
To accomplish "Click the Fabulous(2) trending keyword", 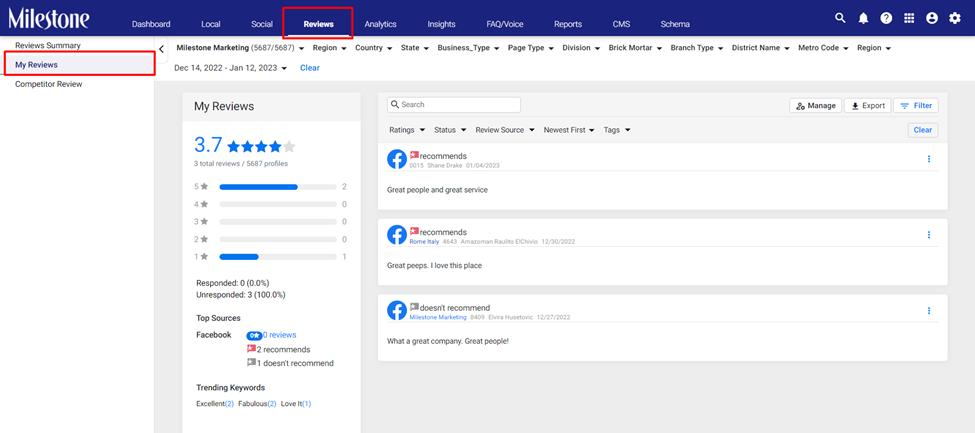I will click(257, 404).
